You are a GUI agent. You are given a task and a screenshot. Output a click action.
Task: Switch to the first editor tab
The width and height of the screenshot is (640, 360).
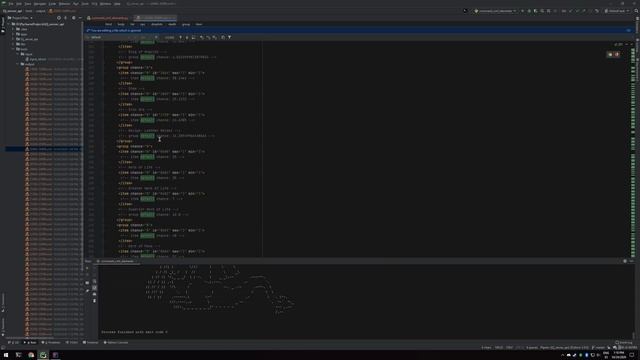[x=108, y=18]
